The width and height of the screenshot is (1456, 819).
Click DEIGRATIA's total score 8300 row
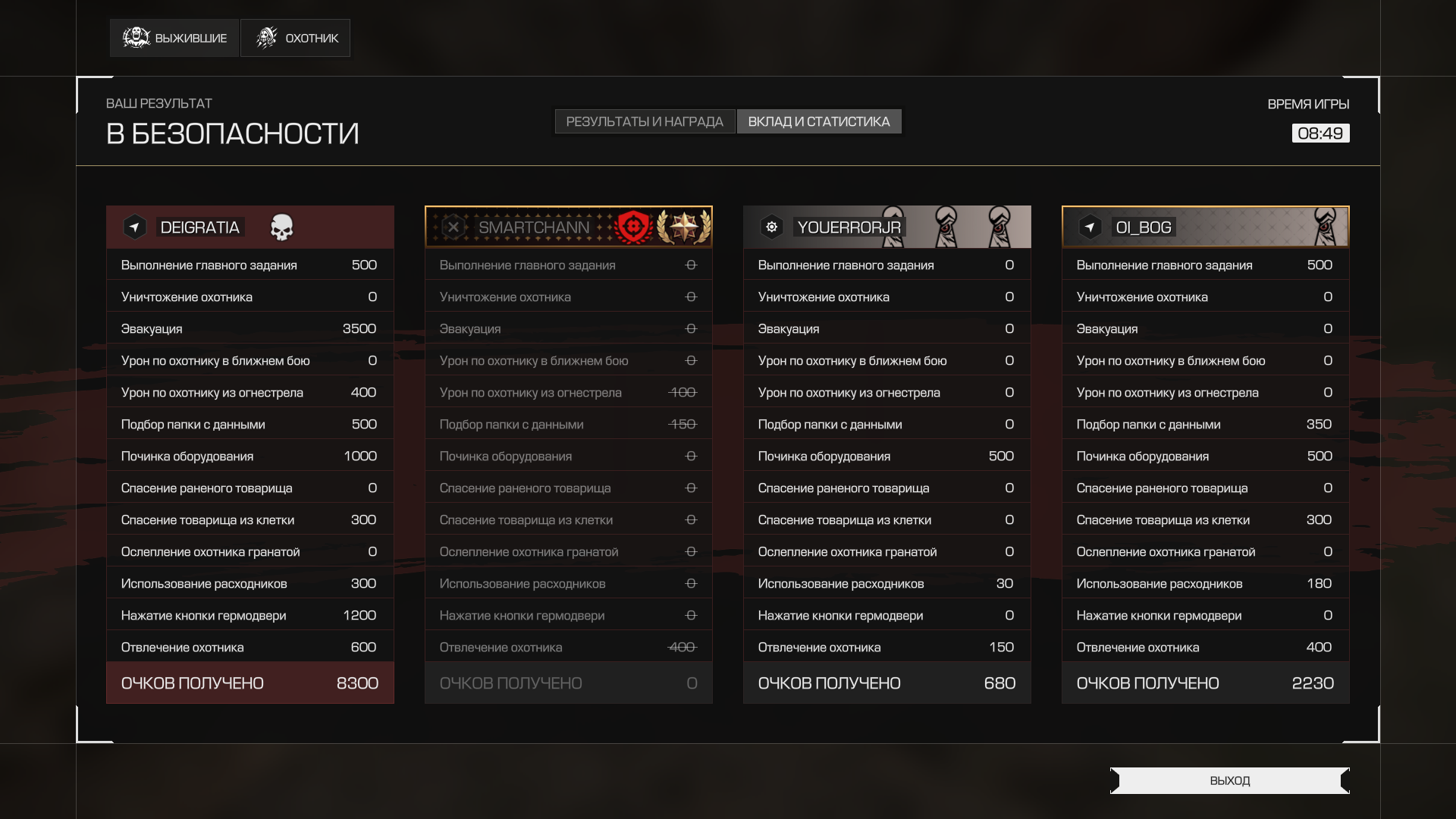click(250, 682)
